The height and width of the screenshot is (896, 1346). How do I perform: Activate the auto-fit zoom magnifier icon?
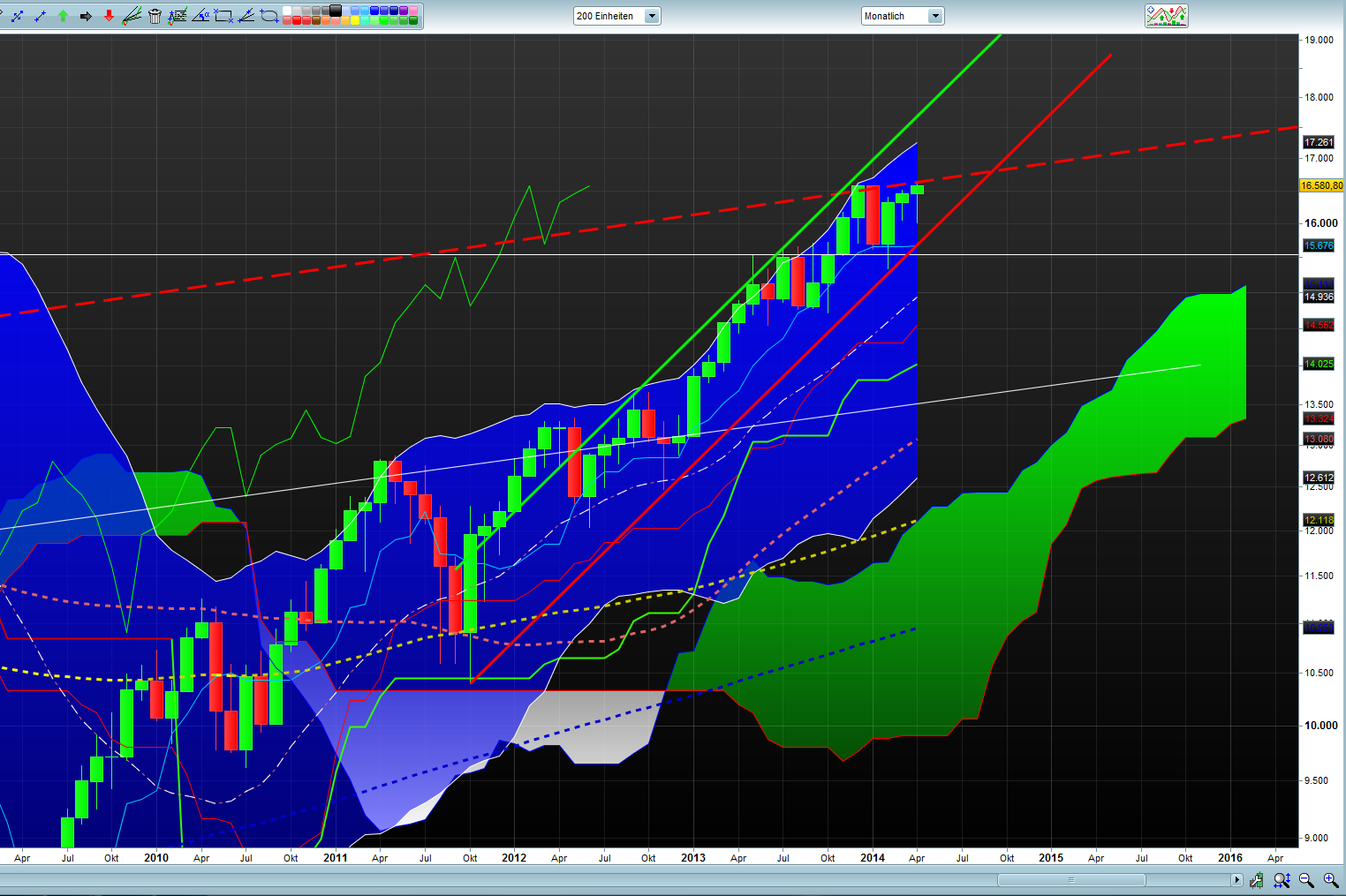click(x=1282, y=879)
